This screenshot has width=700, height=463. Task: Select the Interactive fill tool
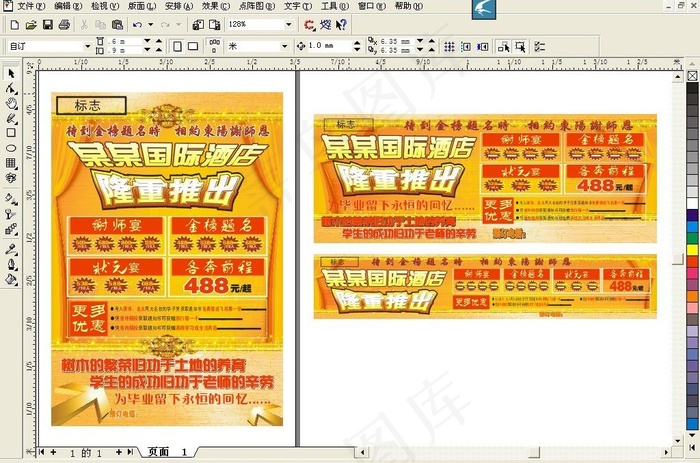(11, 199)
